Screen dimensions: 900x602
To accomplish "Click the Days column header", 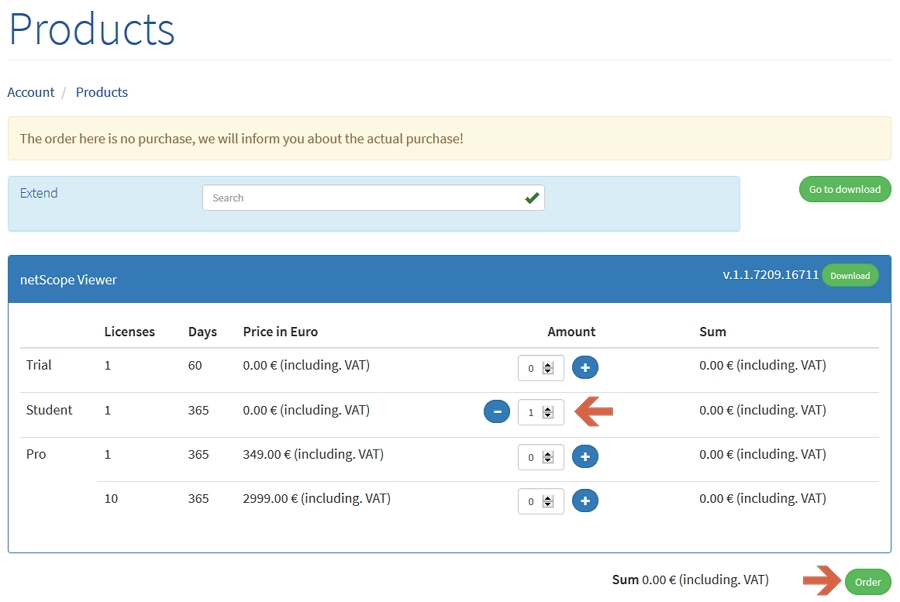I will click(202, 332).
